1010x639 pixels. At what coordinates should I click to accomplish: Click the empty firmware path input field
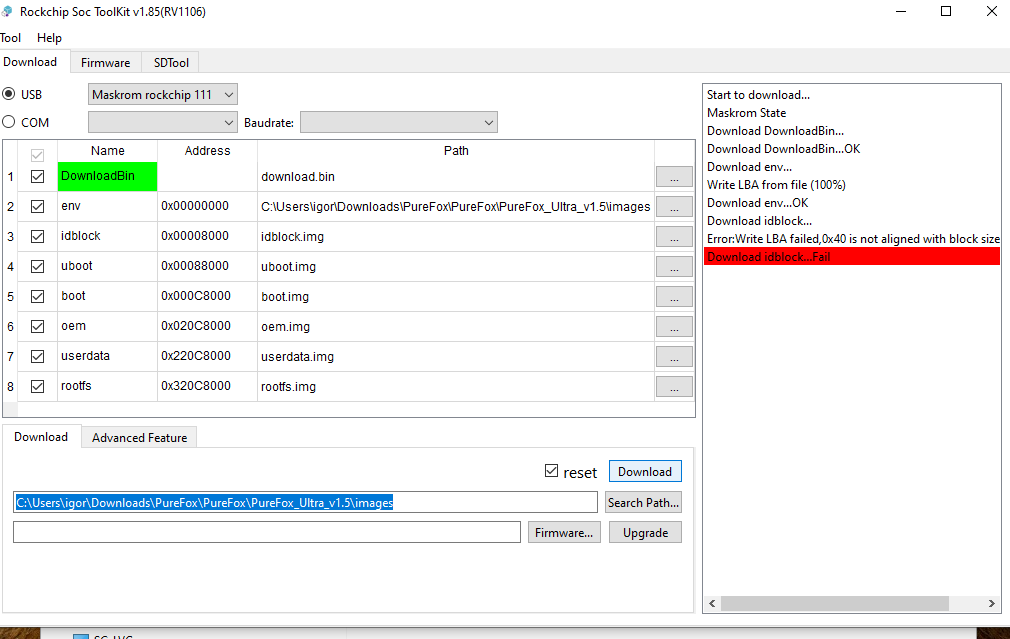[x=266, y=532]
